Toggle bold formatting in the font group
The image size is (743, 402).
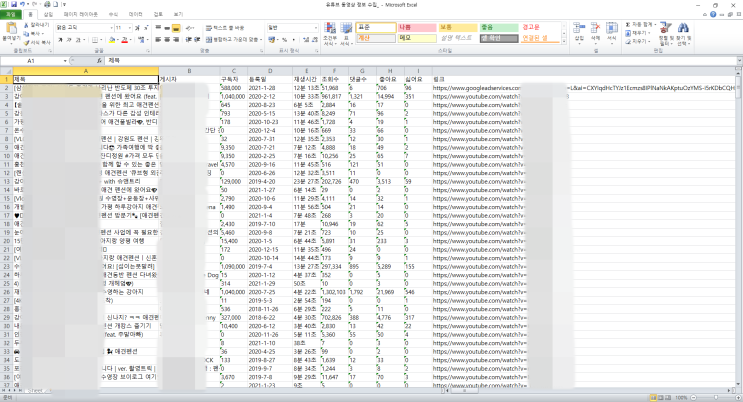pyautogui.click(x=60, y=40)
